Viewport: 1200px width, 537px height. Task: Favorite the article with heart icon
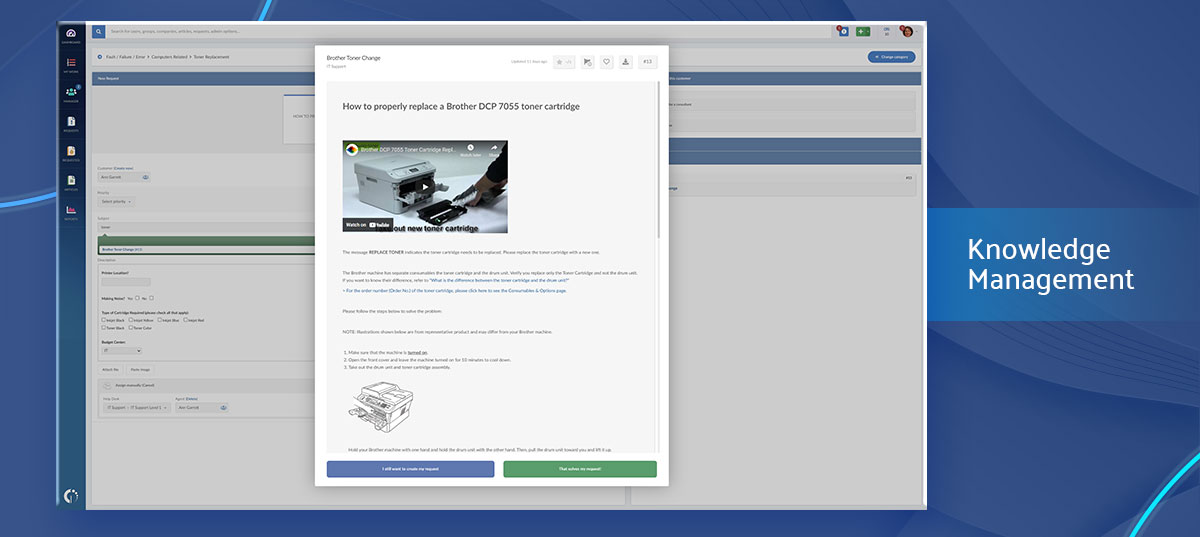click(x=606, y=62)
